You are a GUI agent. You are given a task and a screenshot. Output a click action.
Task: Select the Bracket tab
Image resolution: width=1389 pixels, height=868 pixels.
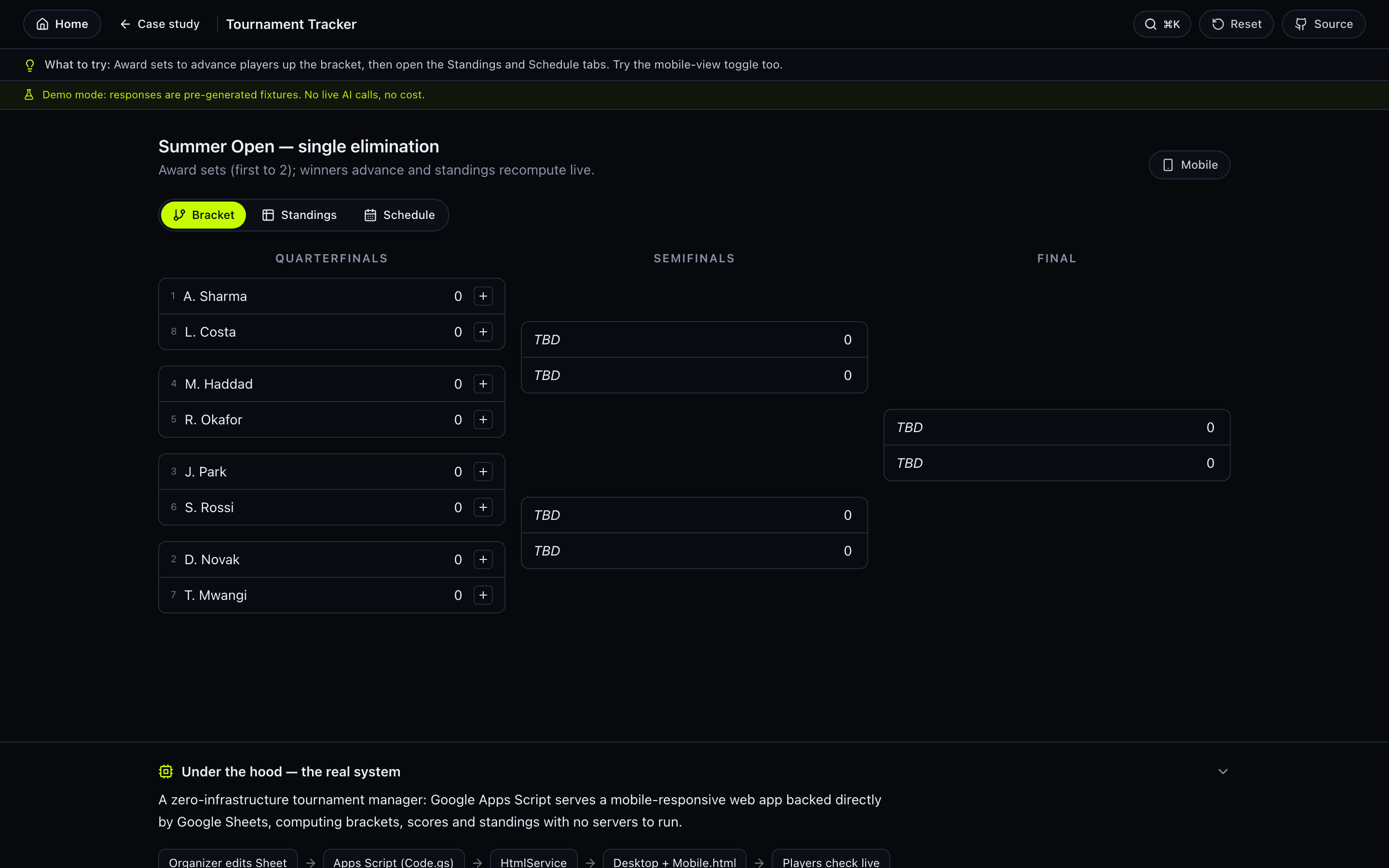point(204,215)
